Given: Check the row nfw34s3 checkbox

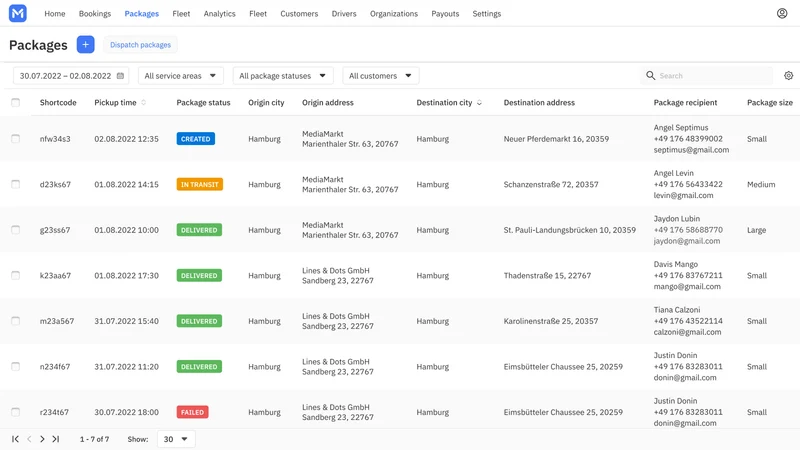Looking at the screenshot, I should [16, 139].
